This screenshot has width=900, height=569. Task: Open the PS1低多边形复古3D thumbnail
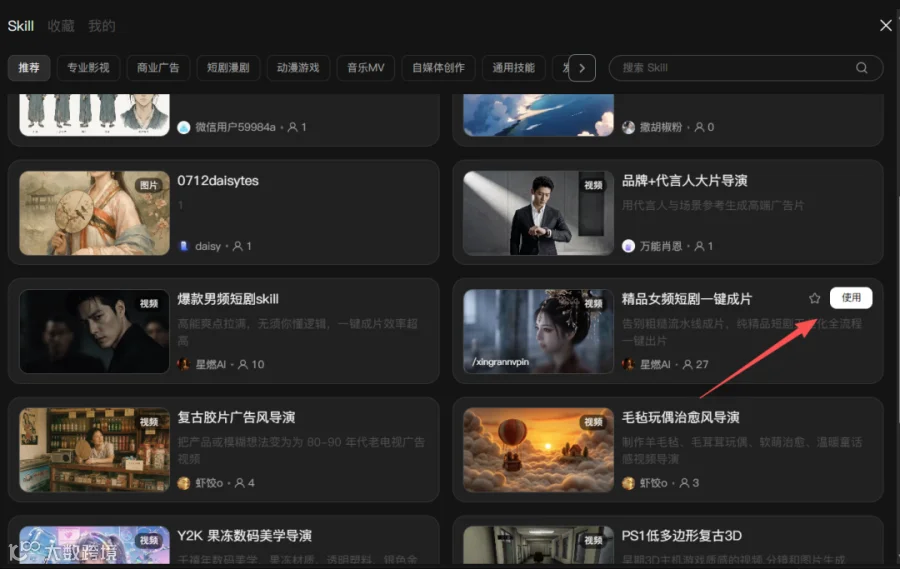538,545
